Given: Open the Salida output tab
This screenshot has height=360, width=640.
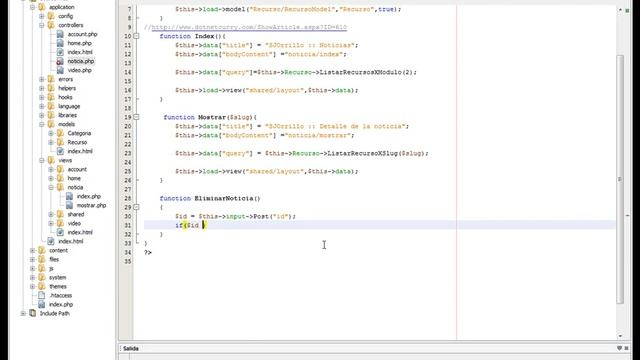Looking at the screenshot, I should pyautogui.click(x=131, y=349).
